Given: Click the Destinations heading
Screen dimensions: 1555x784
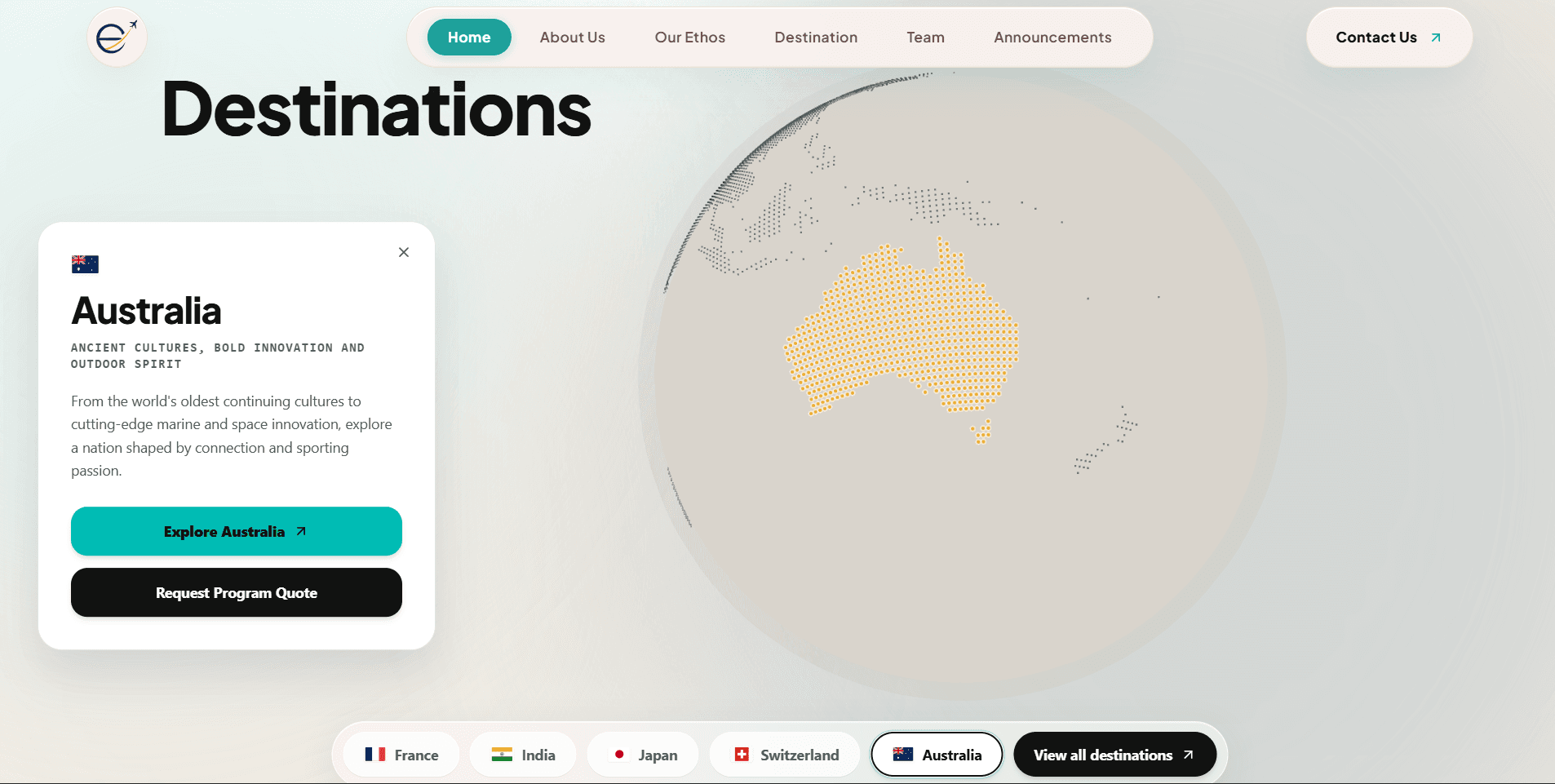Looking at the screenshot, I should click(376, 109).
